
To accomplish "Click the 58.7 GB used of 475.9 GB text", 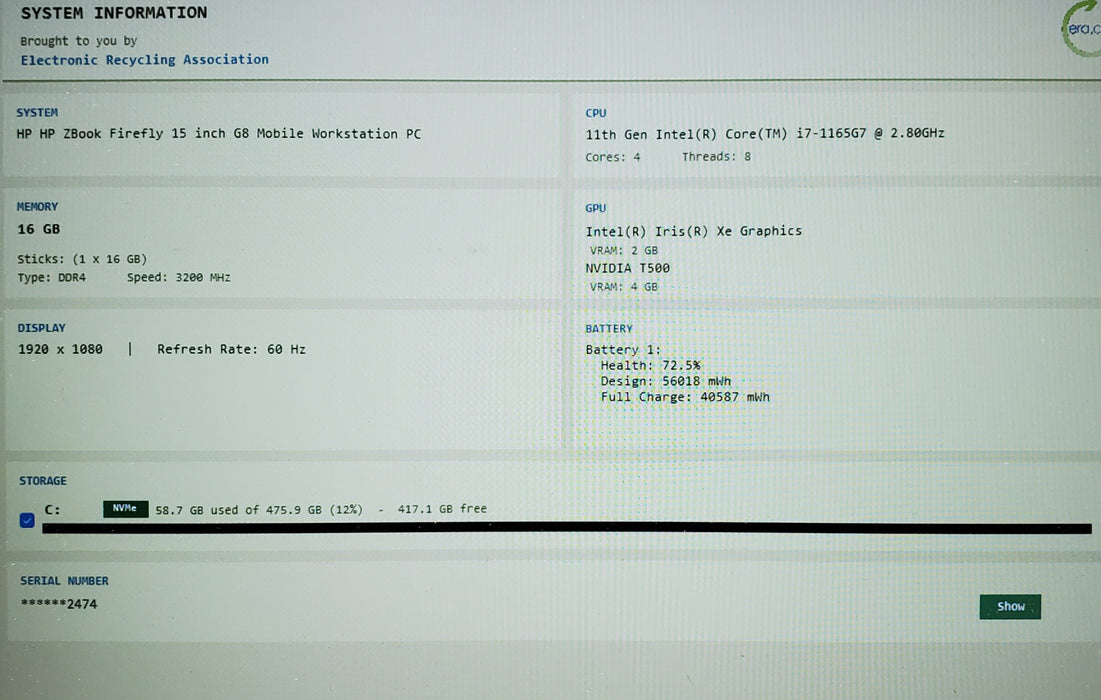I will click(x=259, y=510).
